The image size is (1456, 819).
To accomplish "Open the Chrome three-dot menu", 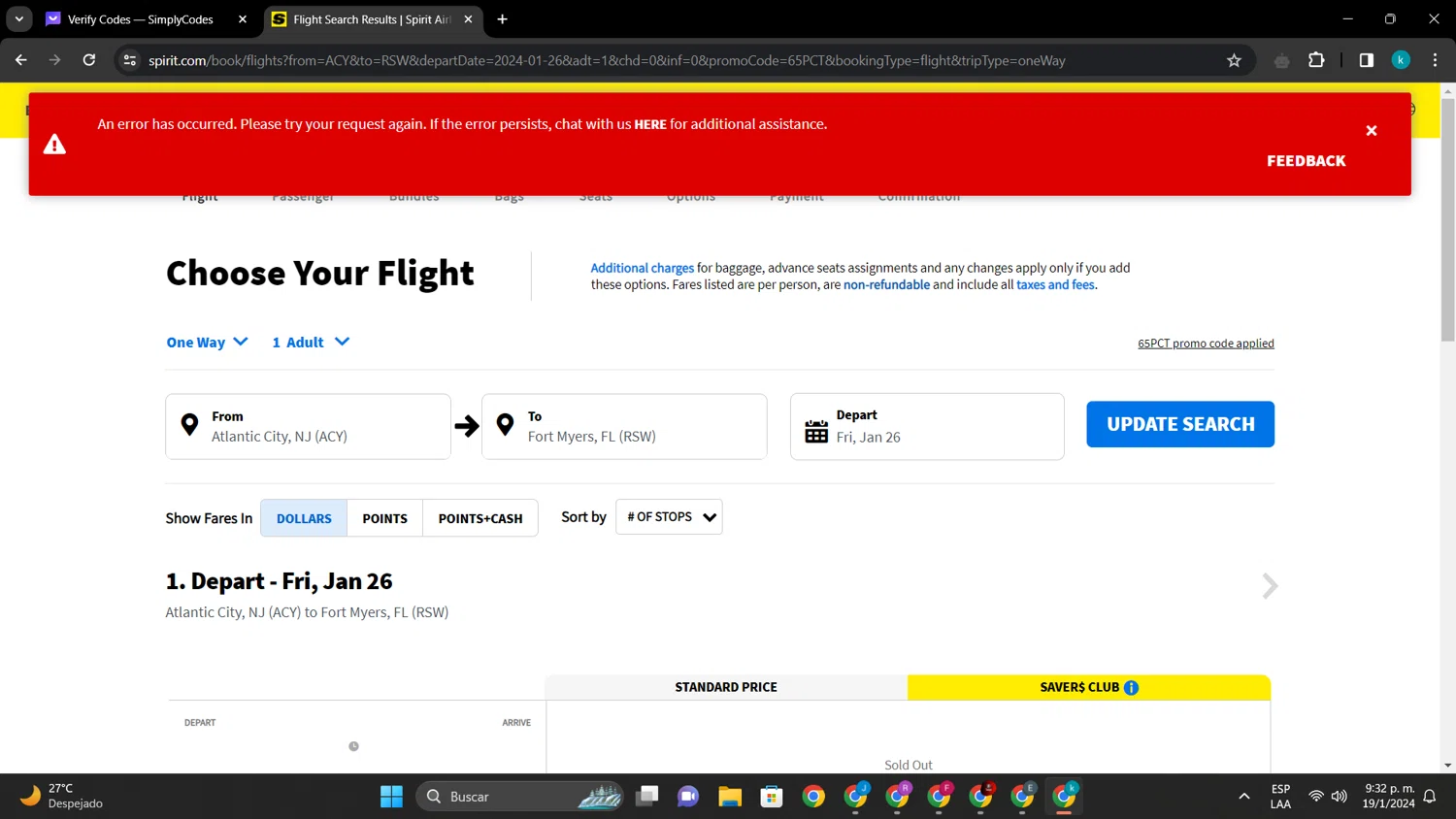I will pos(1435,60).
